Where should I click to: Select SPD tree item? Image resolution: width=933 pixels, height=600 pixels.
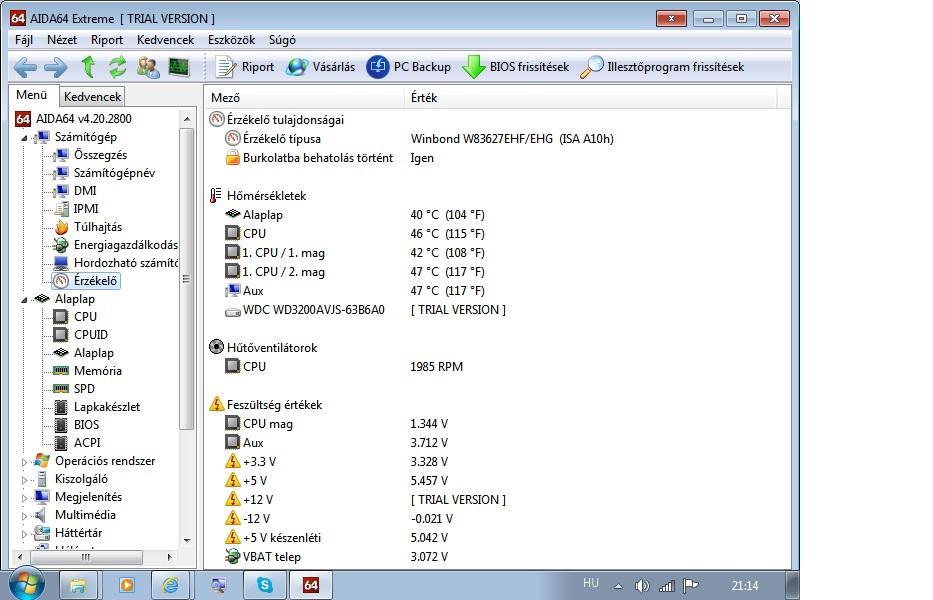point(74,389)
